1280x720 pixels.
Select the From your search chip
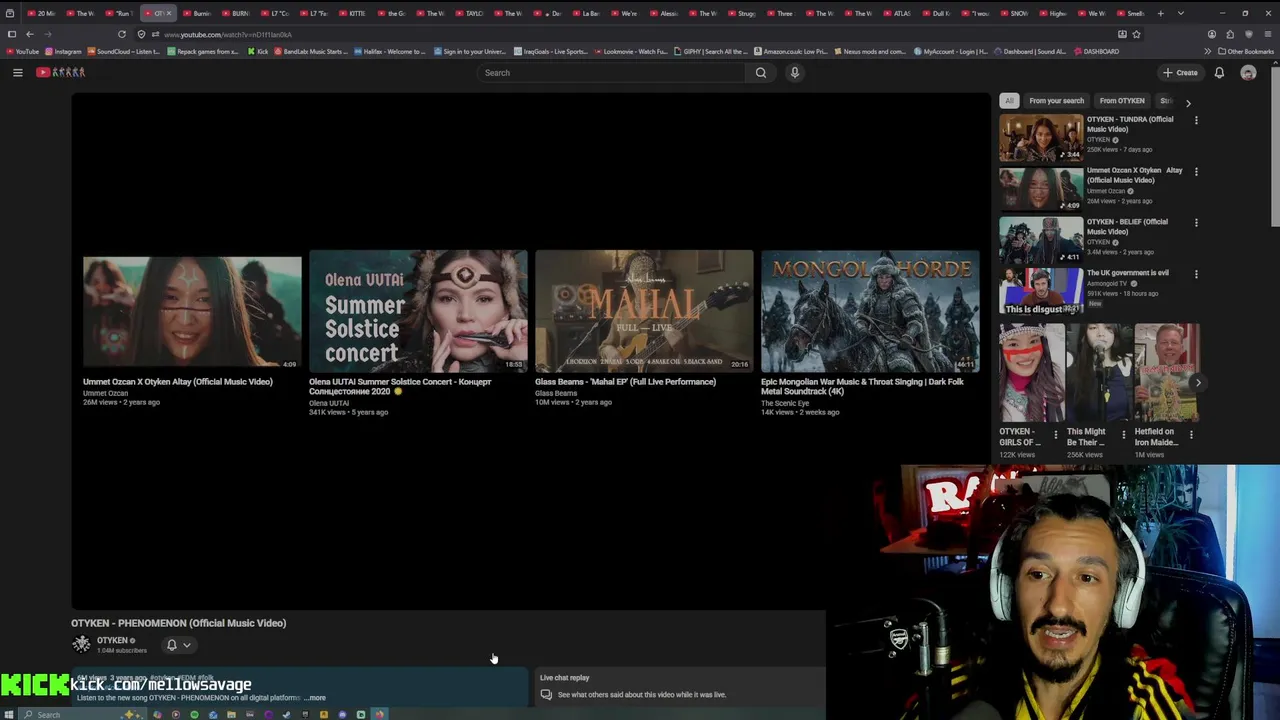(x=1056, y=101)
